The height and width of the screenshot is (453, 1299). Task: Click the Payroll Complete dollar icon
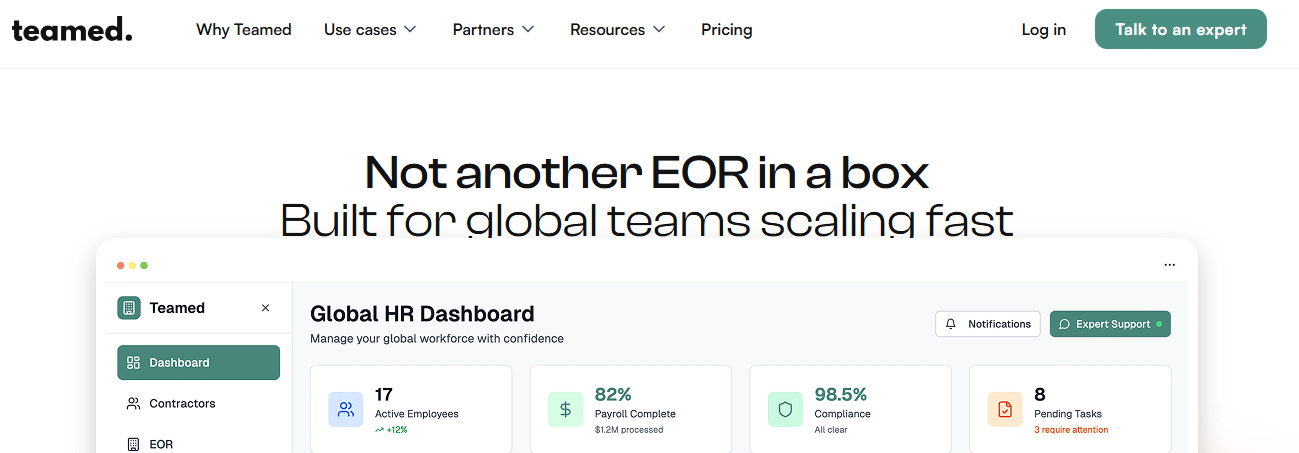pyautogui.click(x=566, y=409)
